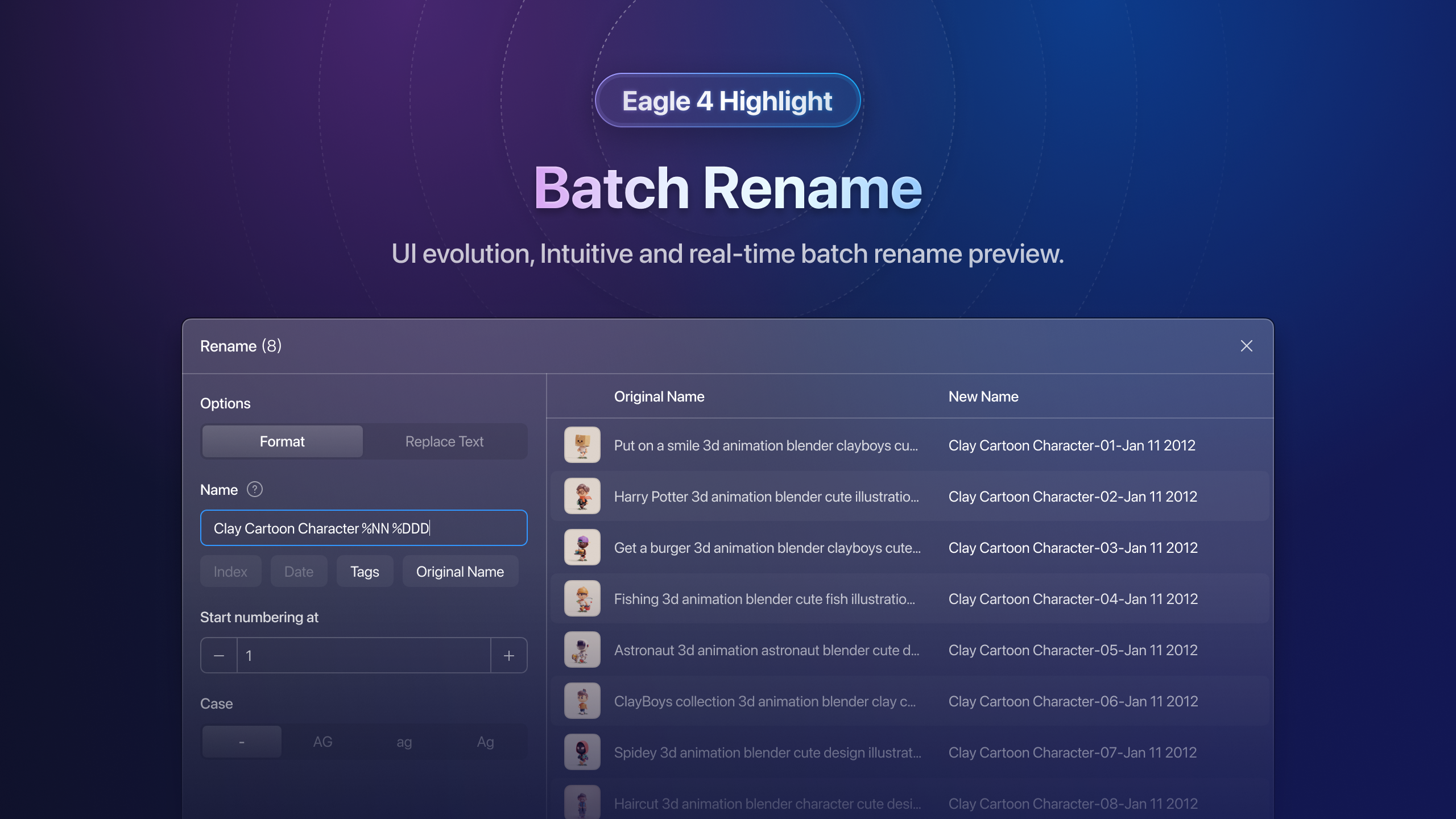The height and width of the screenshot is (819, 1456).
Task: Select the Ag title case option
Action: pos(485,741)
